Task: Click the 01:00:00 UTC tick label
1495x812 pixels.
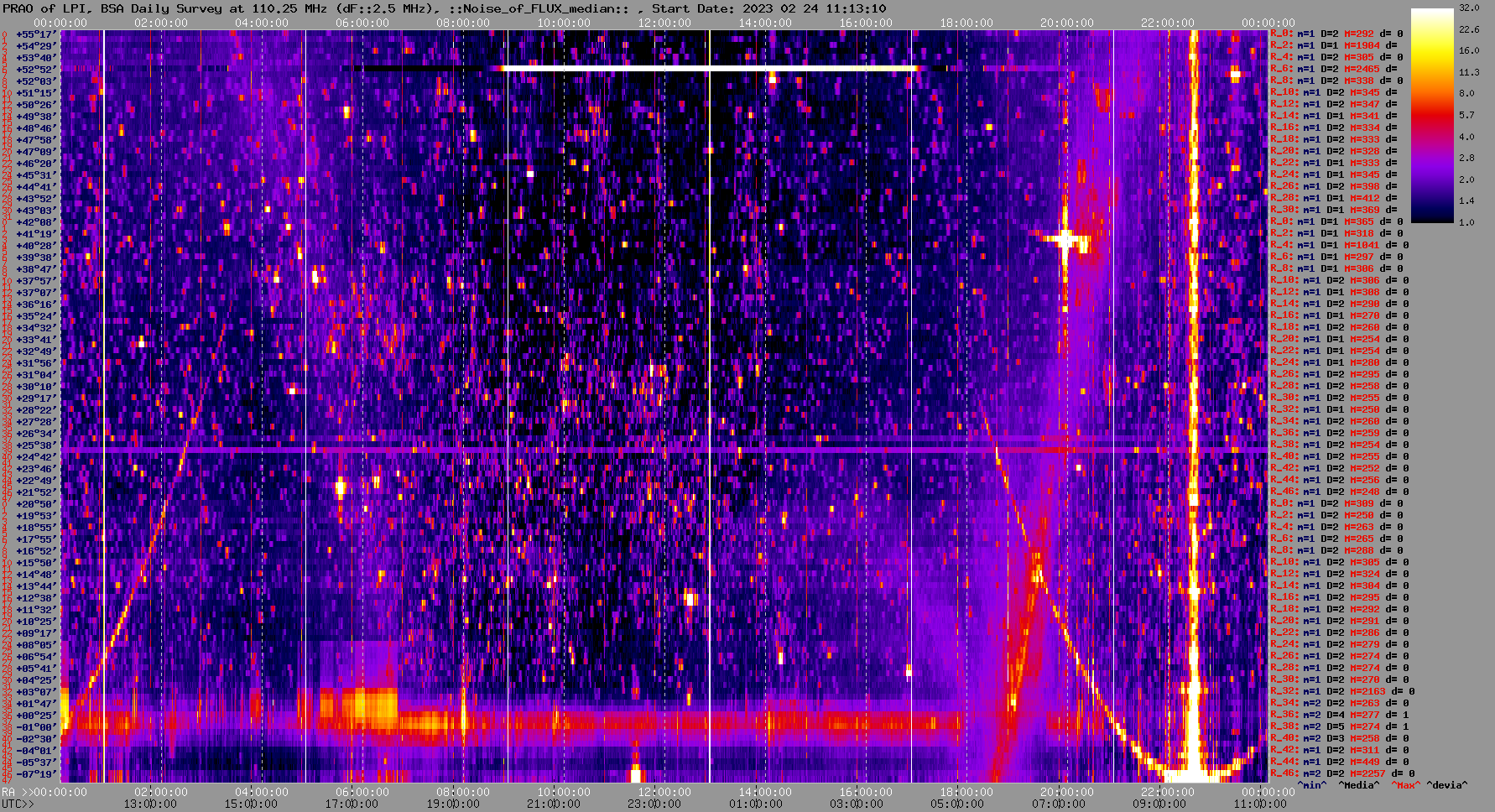Action: (x=754, y=804)
